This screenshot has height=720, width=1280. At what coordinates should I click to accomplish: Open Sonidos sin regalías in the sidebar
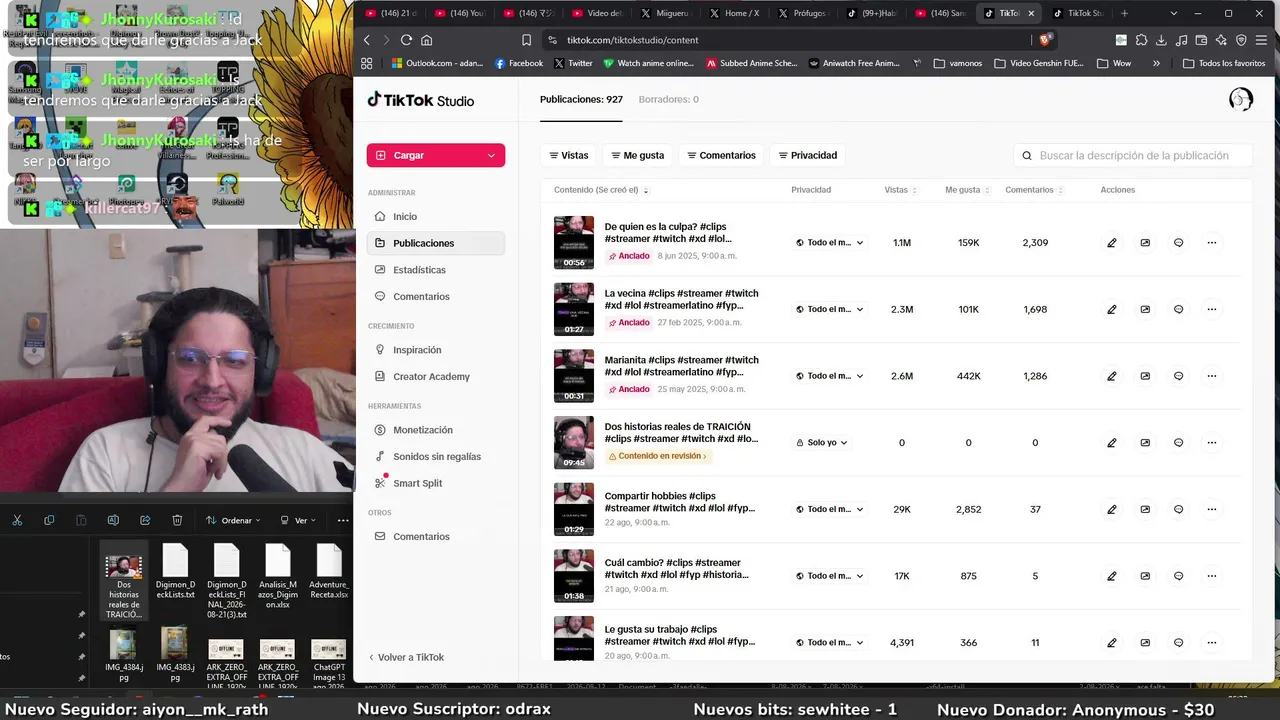436,456
